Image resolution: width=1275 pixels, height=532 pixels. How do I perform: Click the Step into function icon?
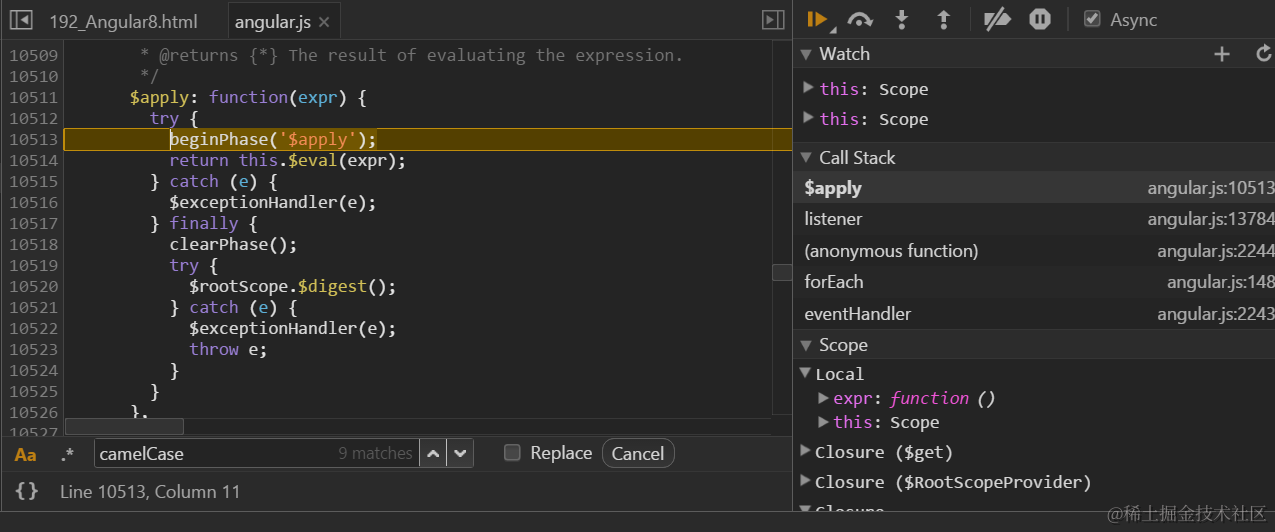[x=902, y=19]
